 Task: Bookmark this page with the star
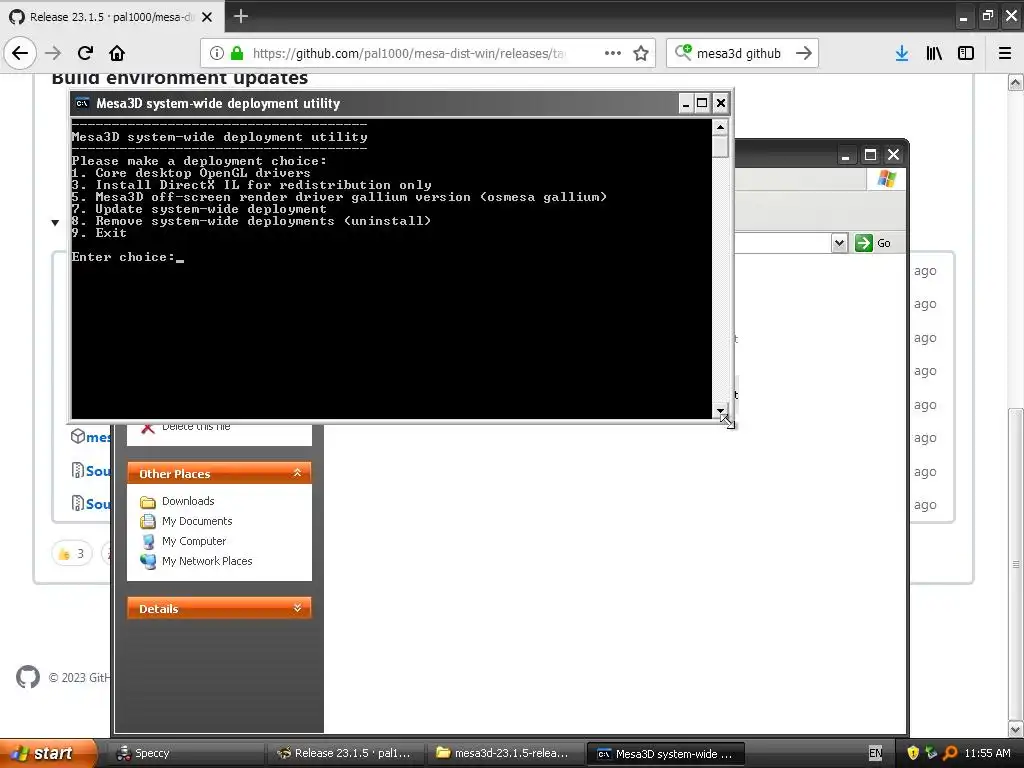click(x=641, y=53)
